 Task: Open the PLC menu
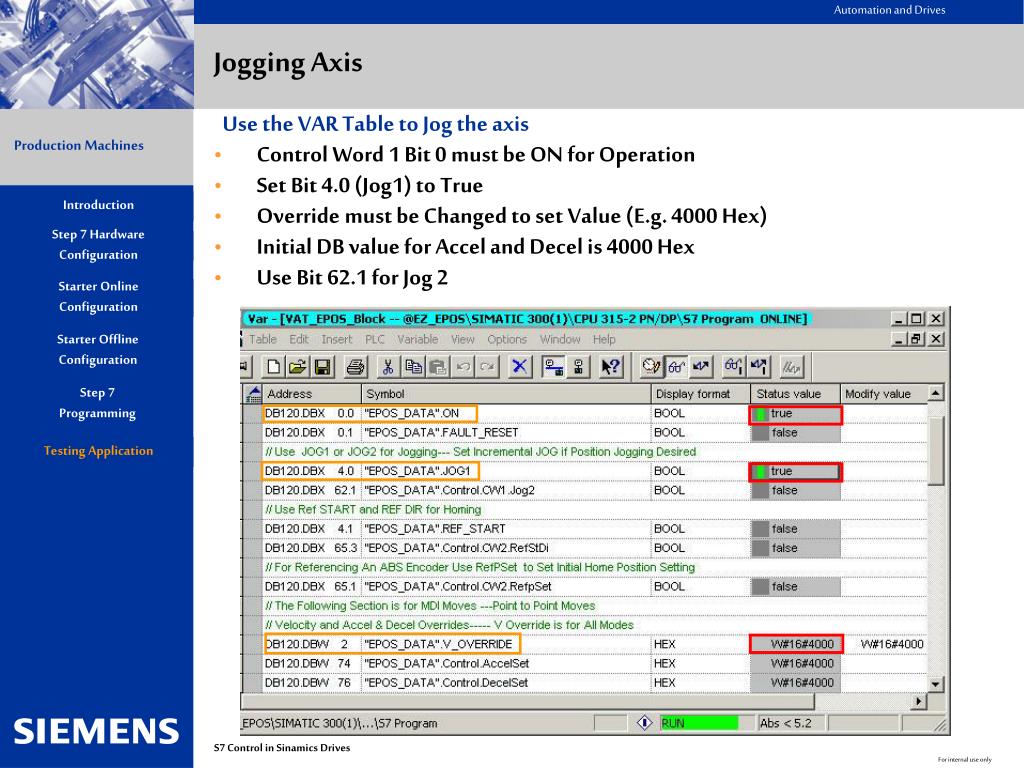click(375, 340)
